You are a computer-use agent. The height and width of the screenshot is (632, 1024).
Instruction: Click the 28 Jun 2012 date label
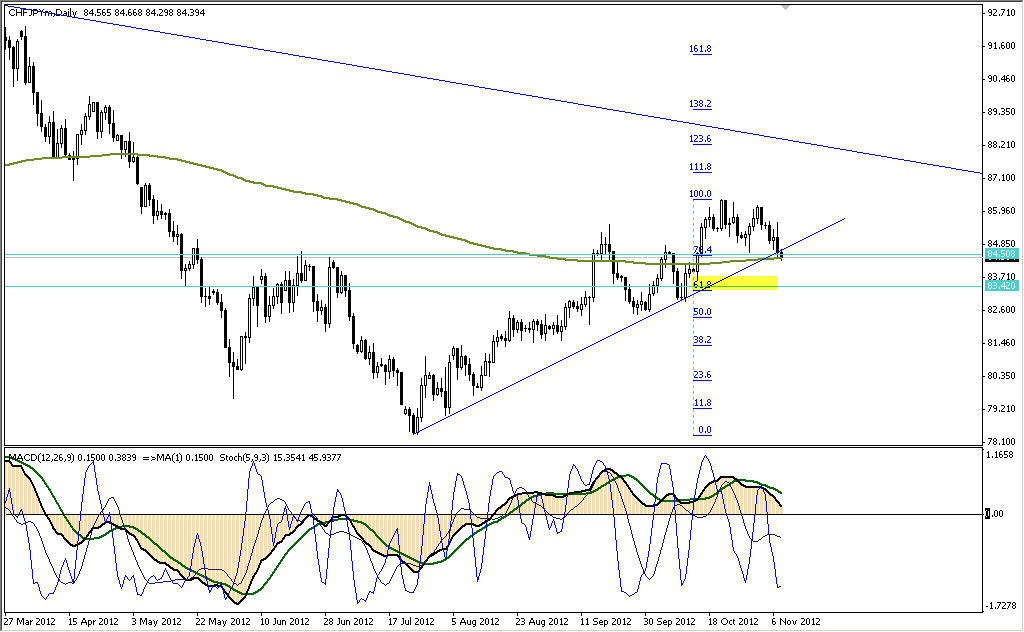(x=349, y=622)
